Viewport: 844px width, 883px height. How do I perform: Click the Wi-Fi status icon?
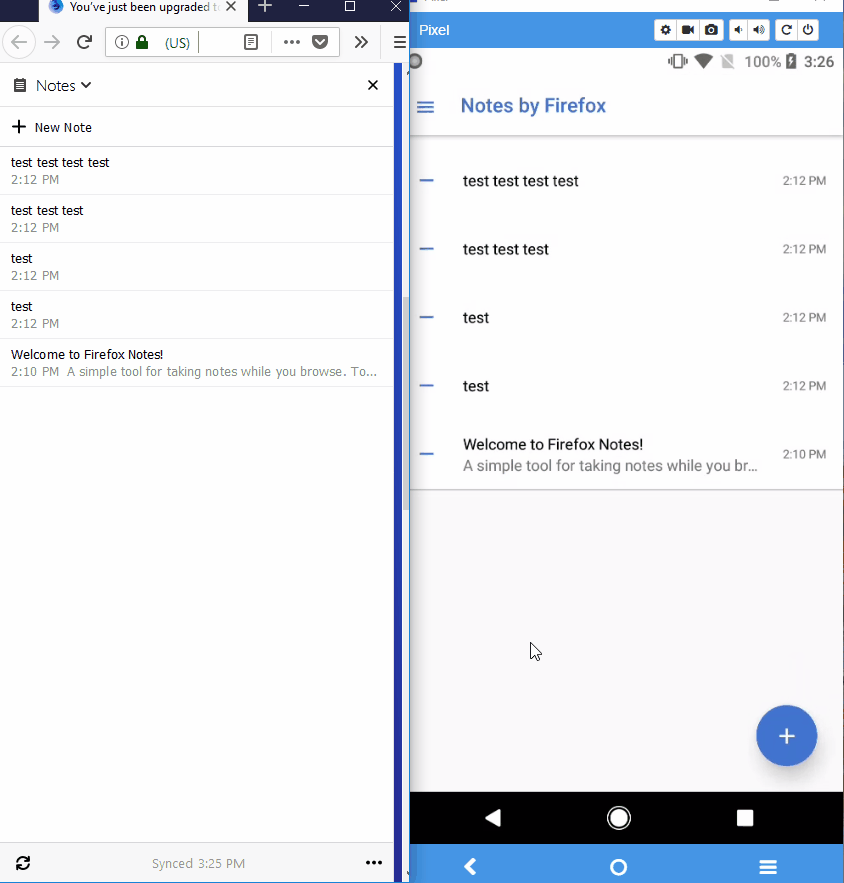[703, 61]
